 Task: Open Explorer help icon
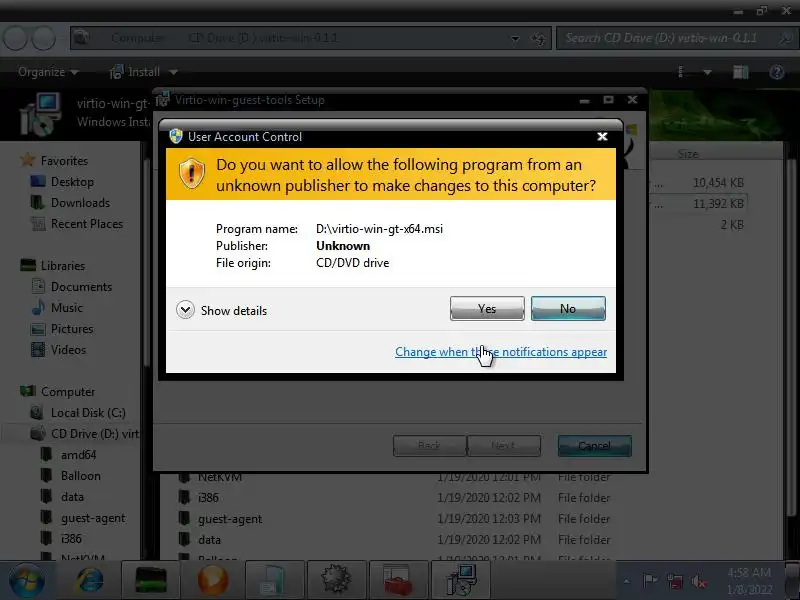click(777, 72)
